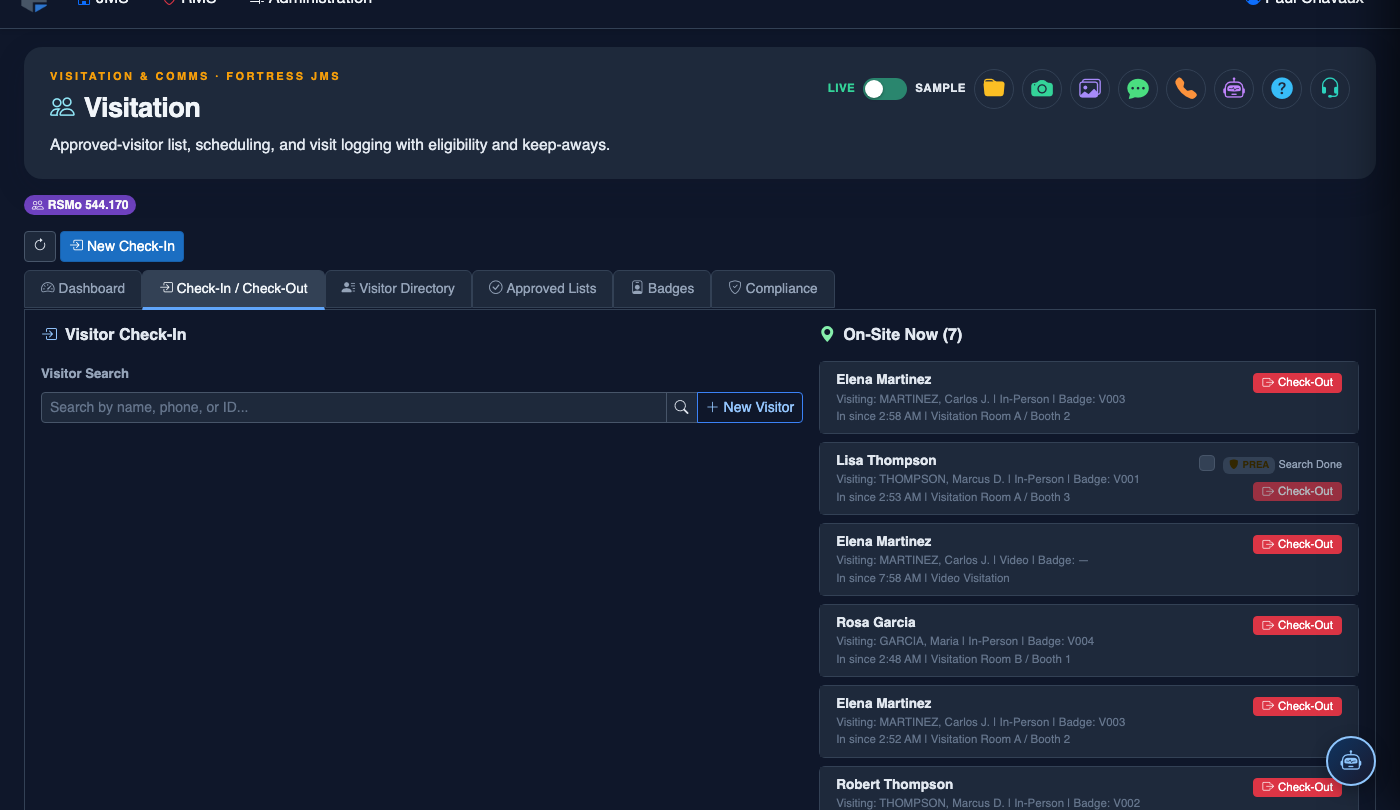Click the blue question mark help icon

[1282, 88]
